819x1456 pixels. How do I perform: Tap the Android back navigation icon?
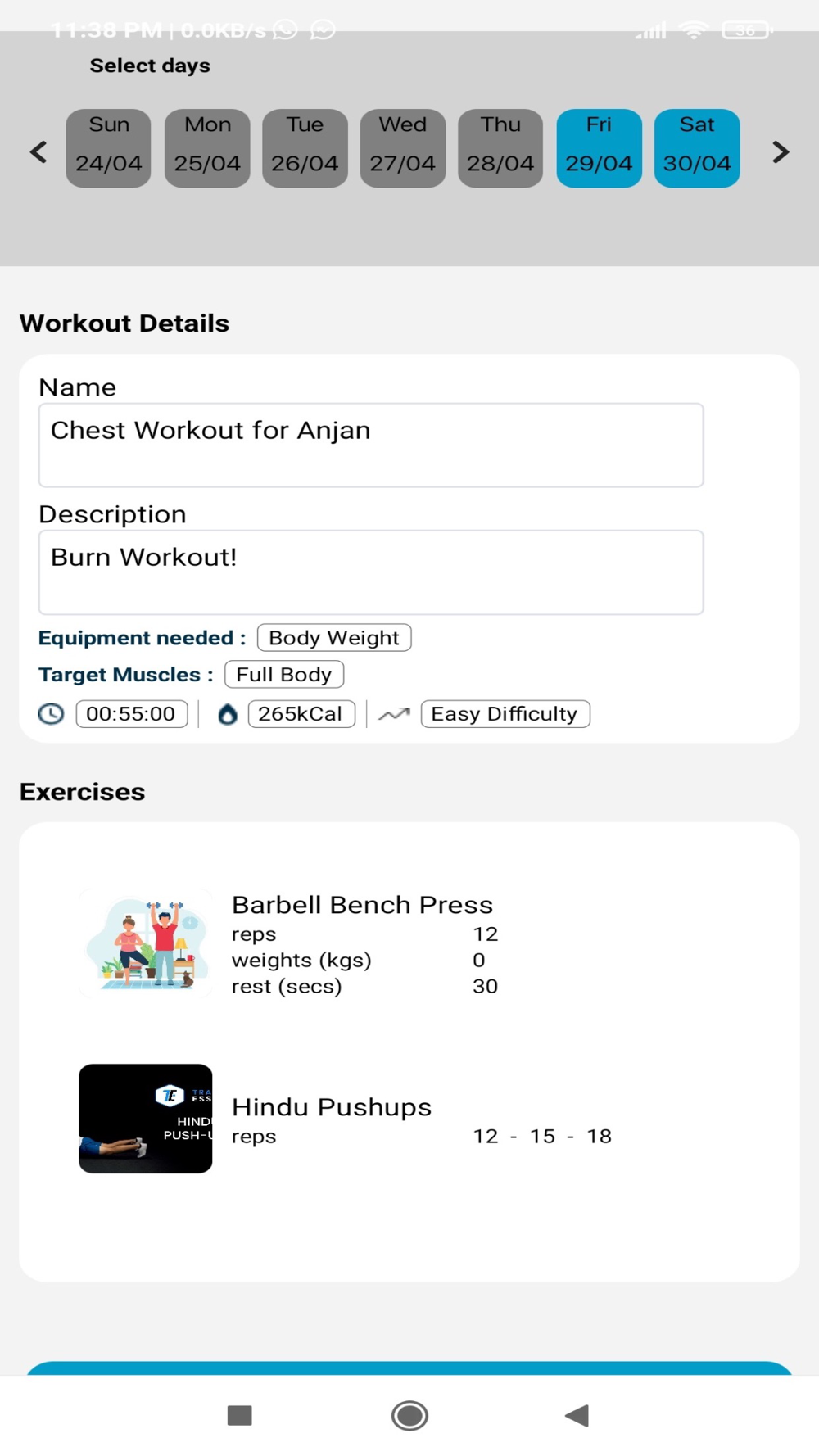tap(577, 1415)
